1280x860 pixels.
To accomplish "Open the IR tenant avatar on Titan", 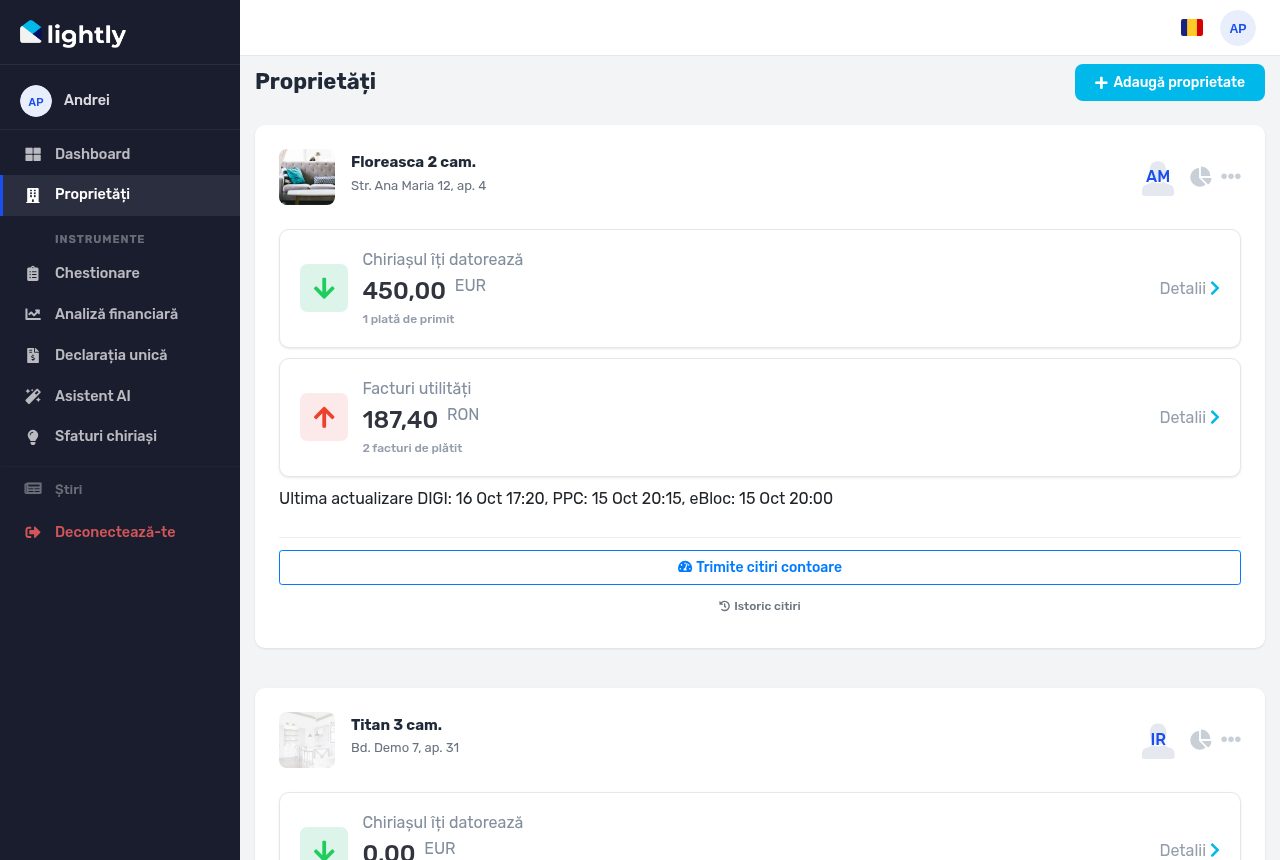I will click(x=1158, y=741).
